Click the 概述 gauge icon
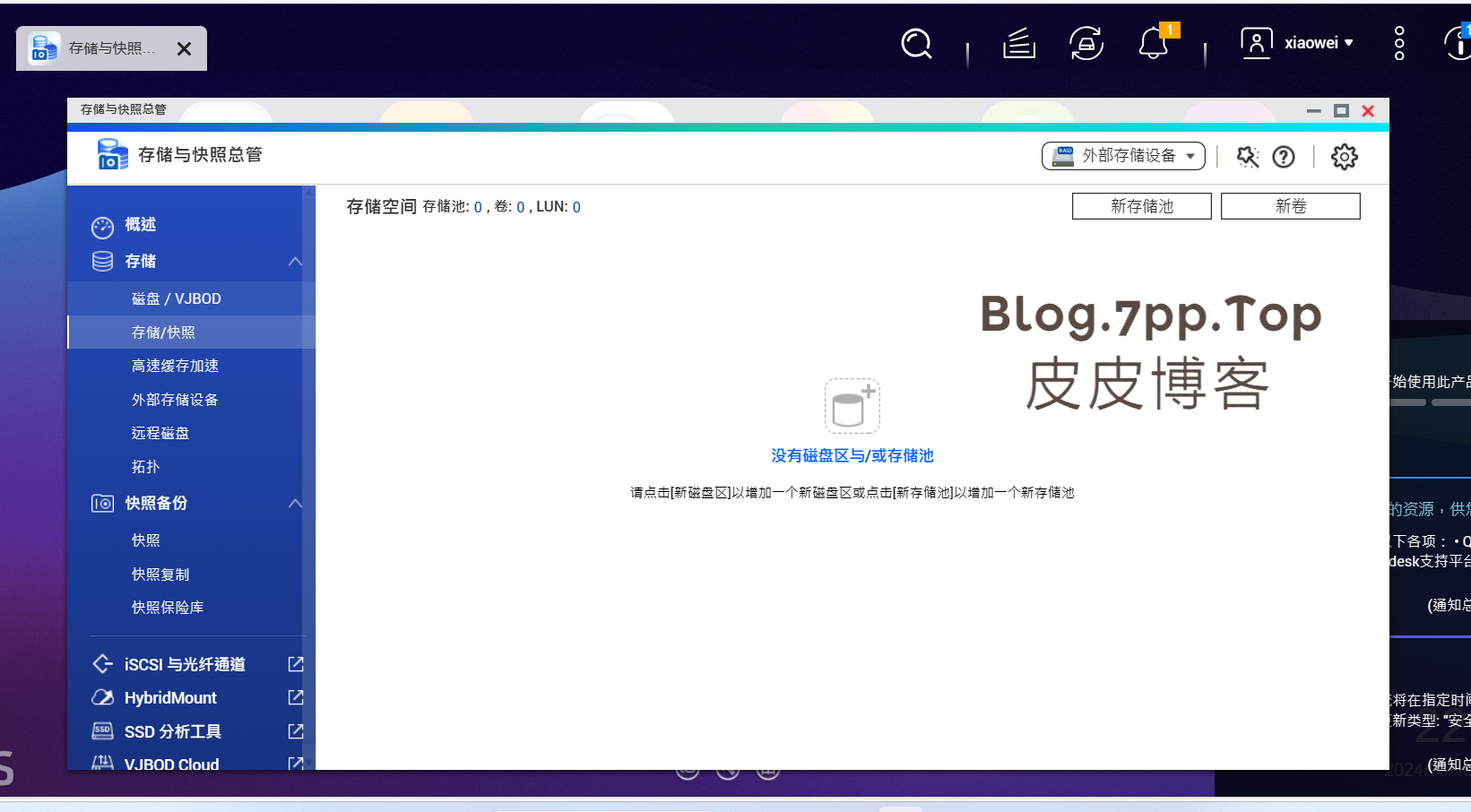The image size is (1471, 812). point(102,228)
